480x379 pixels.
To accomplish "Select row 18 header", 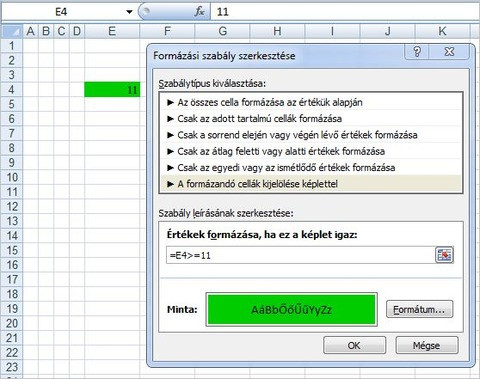I will (12, 294).
